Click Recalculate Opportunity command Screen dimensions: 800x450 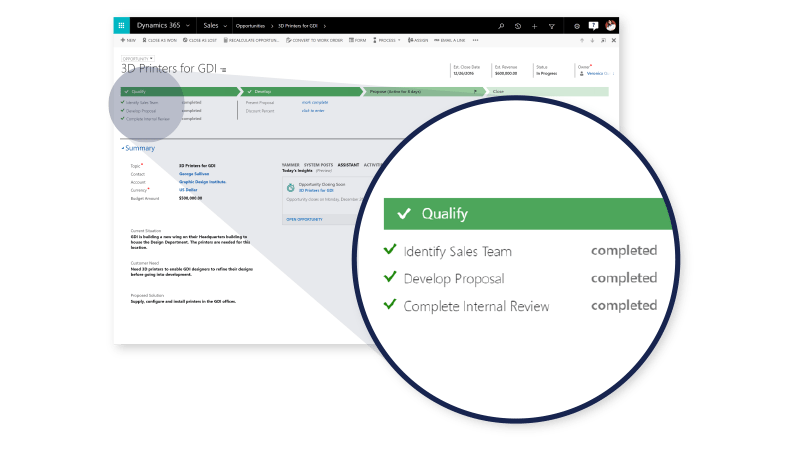point(251,40)
